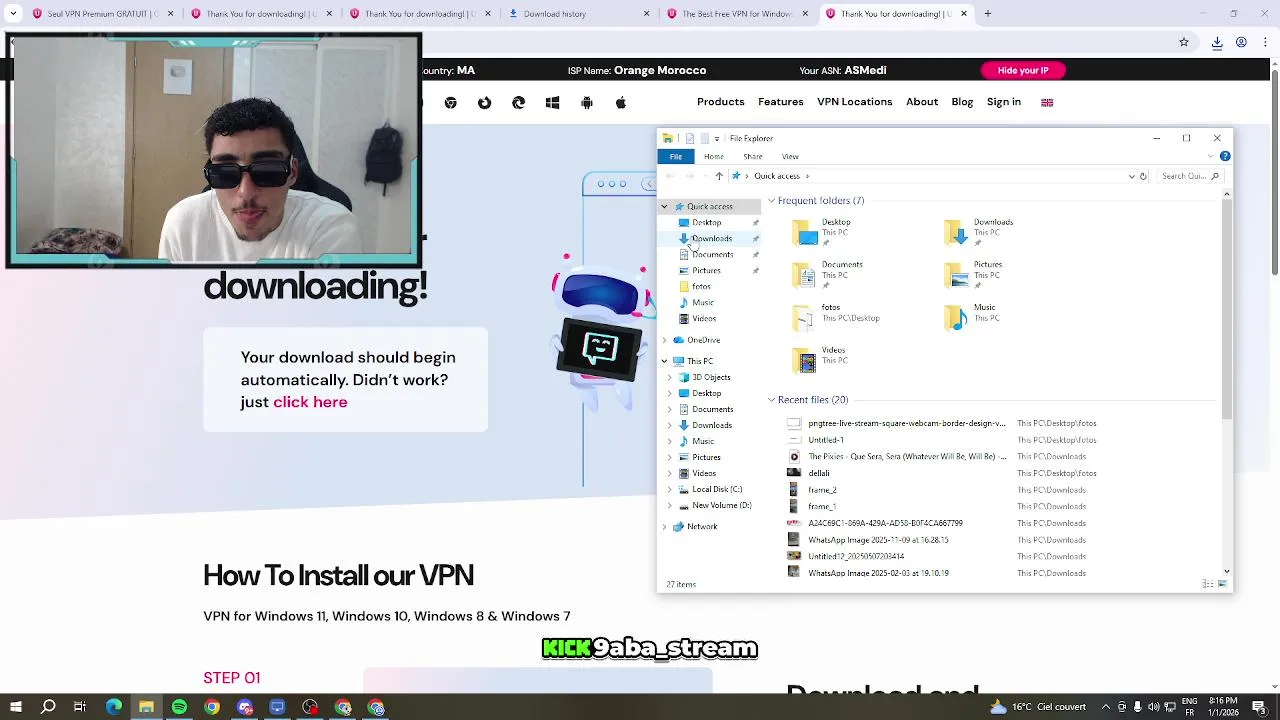Switch to The Best Free VPN for Windows tab
Image resolution: width=1280 pixels, height=720 pixels.
pos(738,14)
